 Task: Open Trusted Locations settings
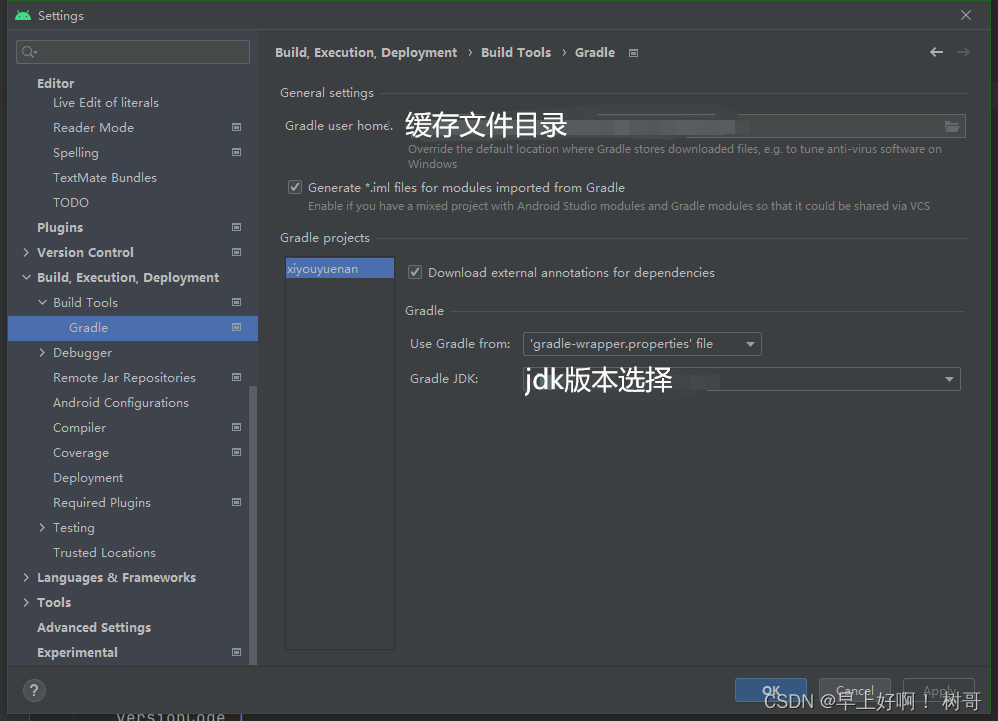coord(104,552)
